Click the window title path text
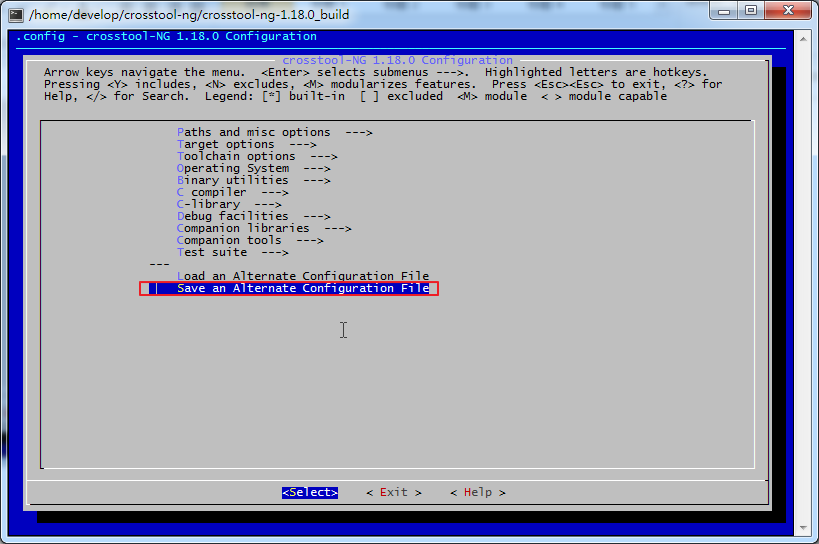 [189, 15]
